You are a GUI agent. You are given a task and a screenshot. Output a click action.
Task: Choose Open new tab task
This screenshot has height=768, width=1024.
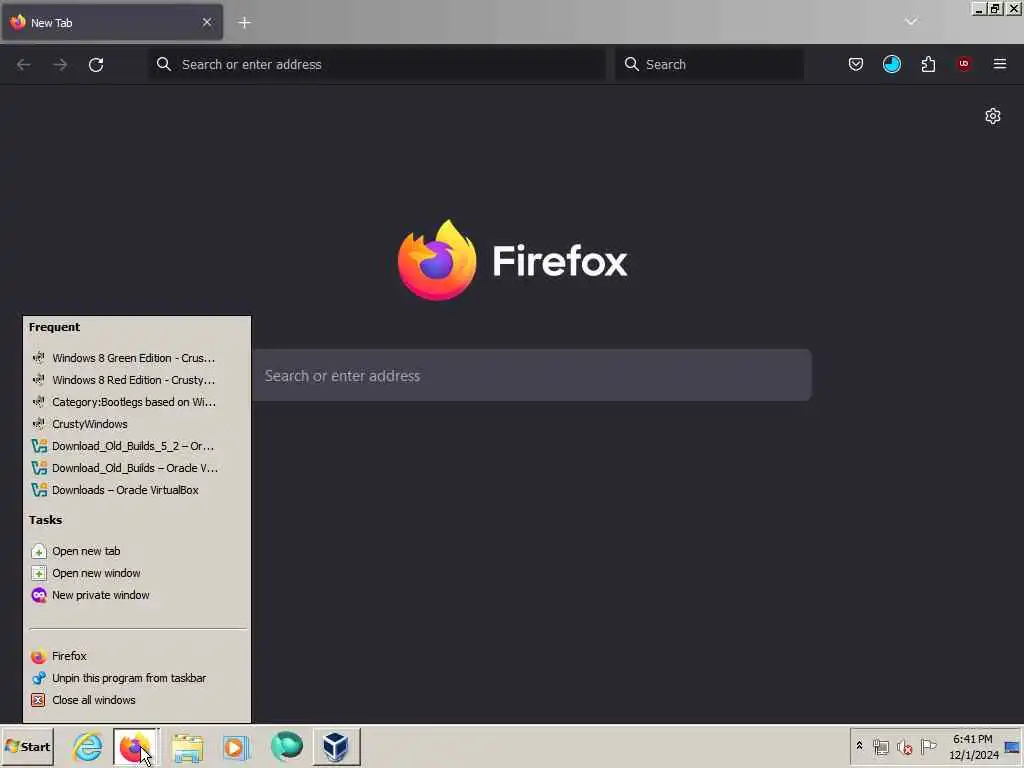(x=137, y=551)
